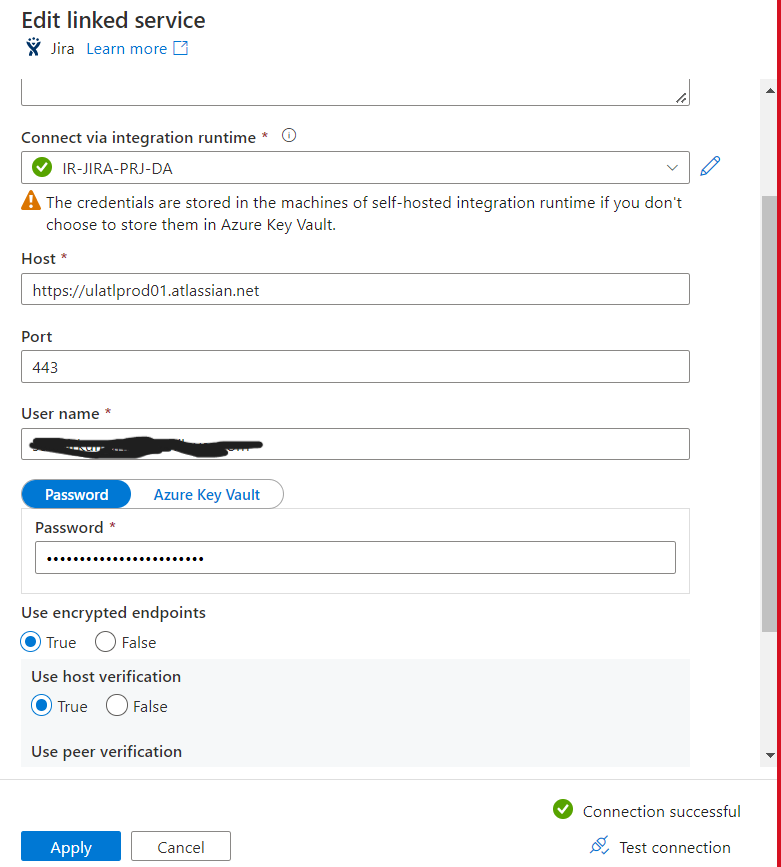Set Use encrypted endpoints to False

pyautogui.click(x=105, y=642)
